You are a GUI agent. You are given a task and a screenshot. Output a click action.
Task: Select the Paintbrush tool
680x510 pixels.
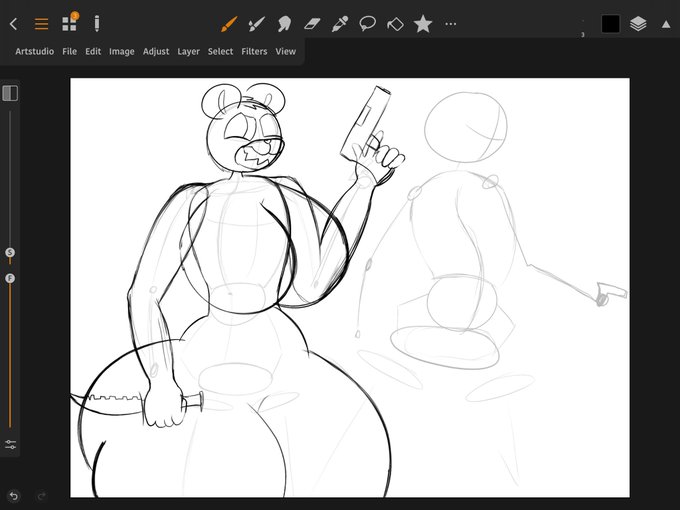pos(229,24)
